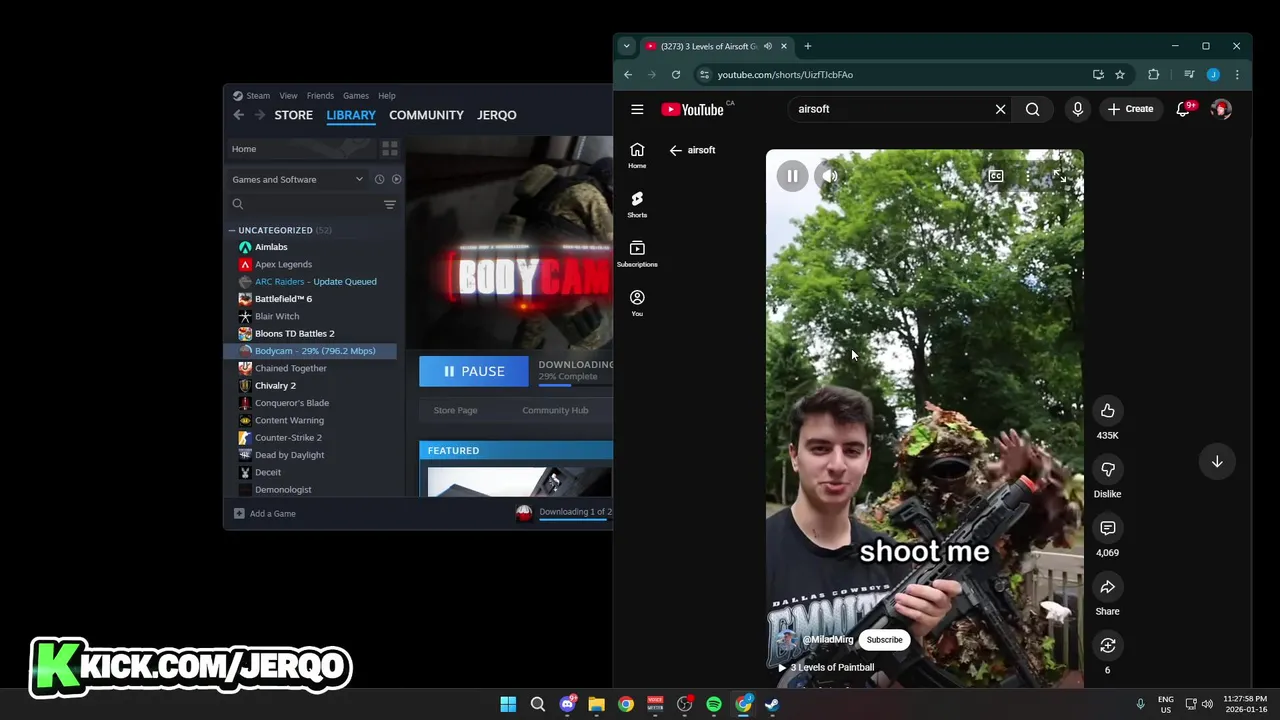Select Aimlabs in the library list

[x=271, y=247]
